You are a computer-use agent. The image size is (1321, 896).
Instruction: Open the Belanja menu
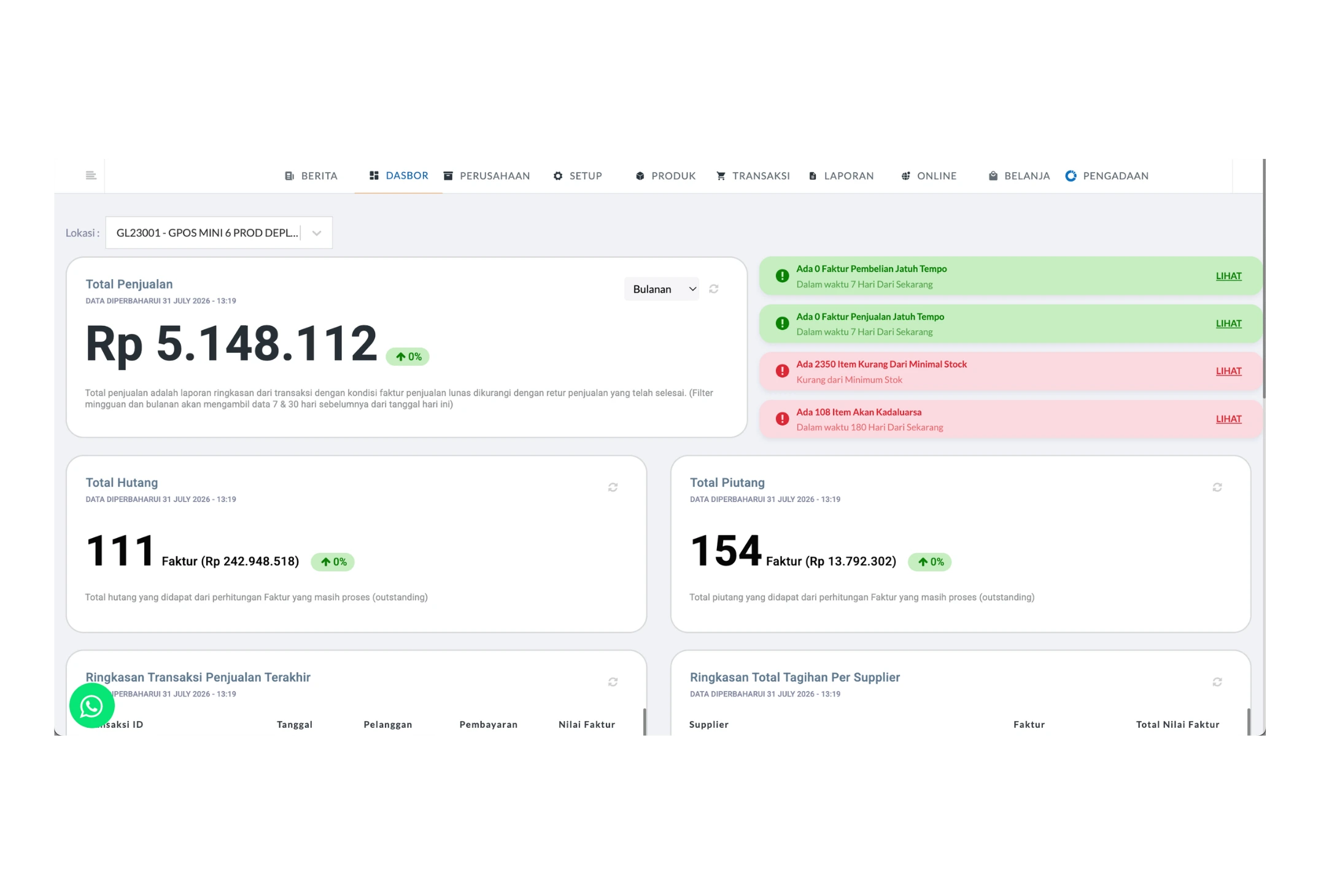coord(1020,176)
